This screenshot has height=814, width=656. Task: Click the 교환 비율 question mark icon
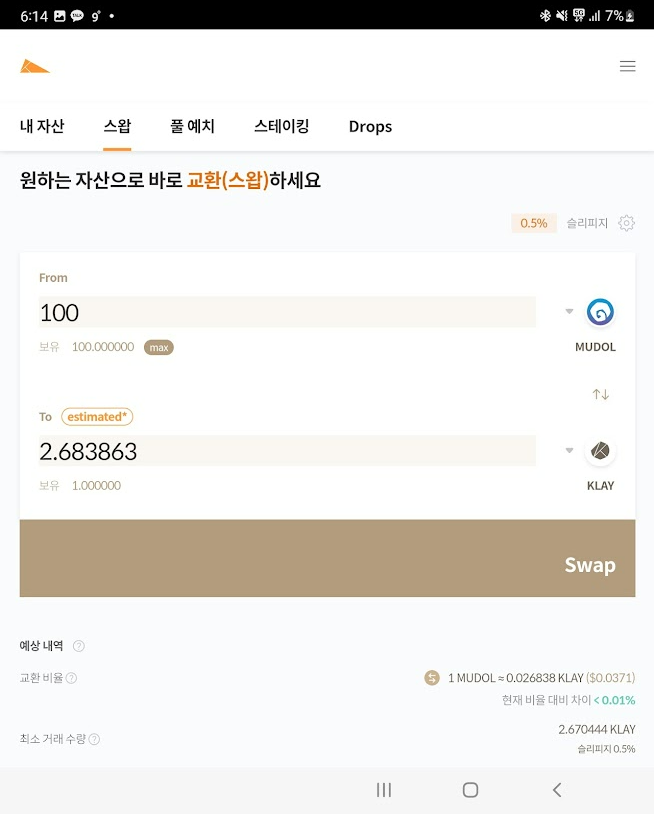(69, 678)
